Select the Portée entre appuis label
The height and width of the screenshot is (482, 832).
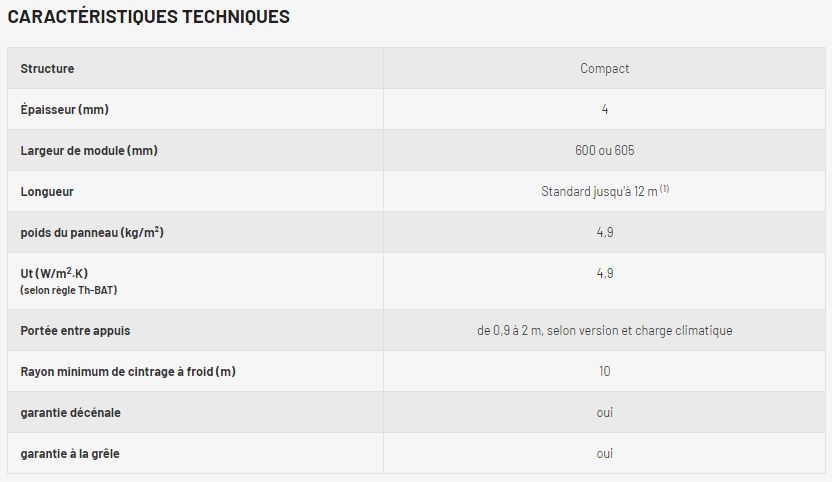coord(75,330)
